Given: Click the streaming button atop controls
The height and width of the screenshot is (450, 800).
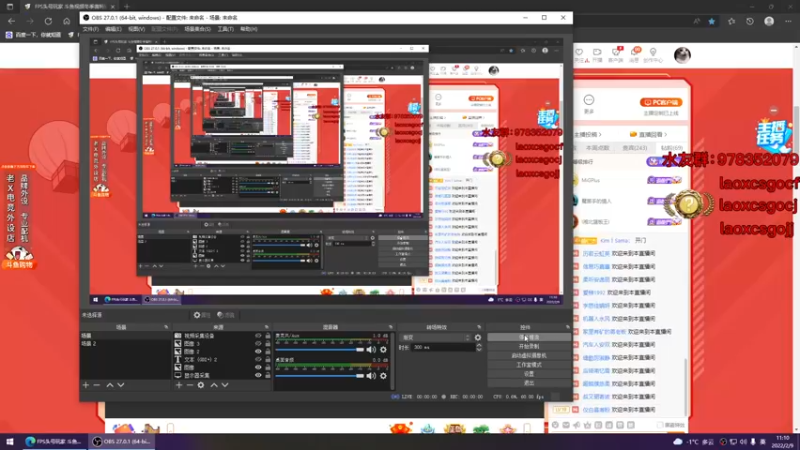Looking at the screenshot, I should [x=529, y=337].
